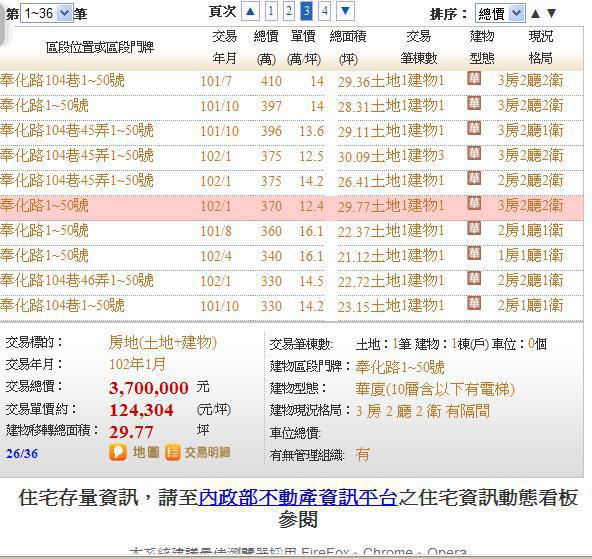Go to previous page with up arrow
Viewport: 592px width, 559px height.
[x=250, y=11]
